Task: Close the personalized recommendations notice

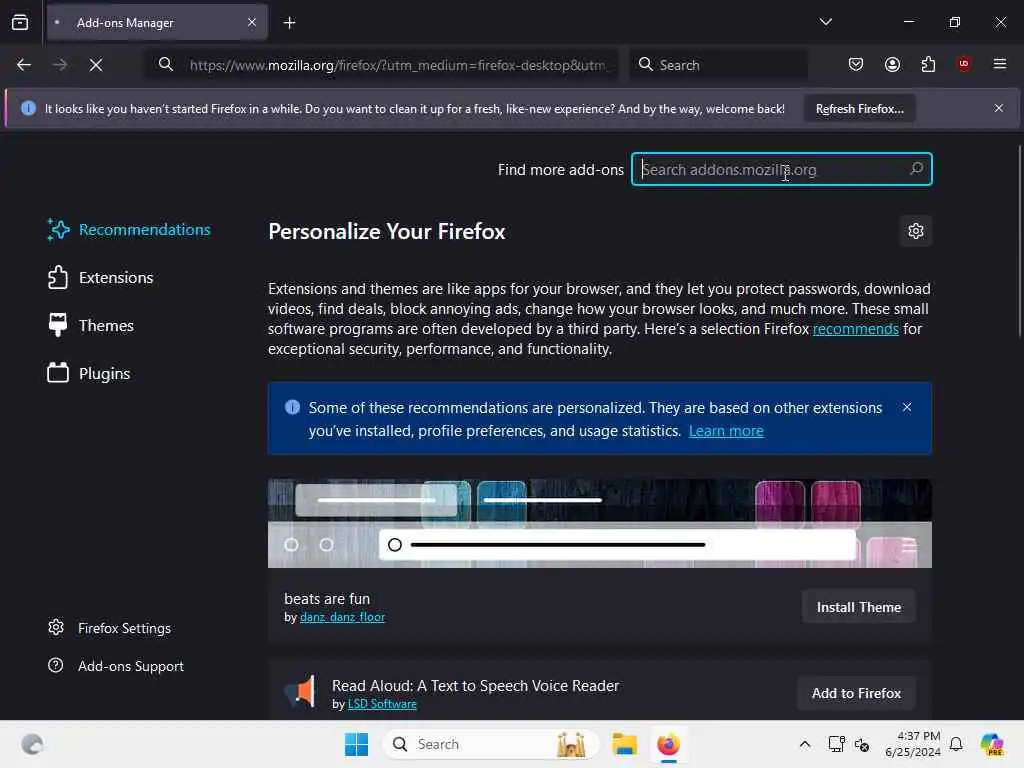Action: [907, 408]
